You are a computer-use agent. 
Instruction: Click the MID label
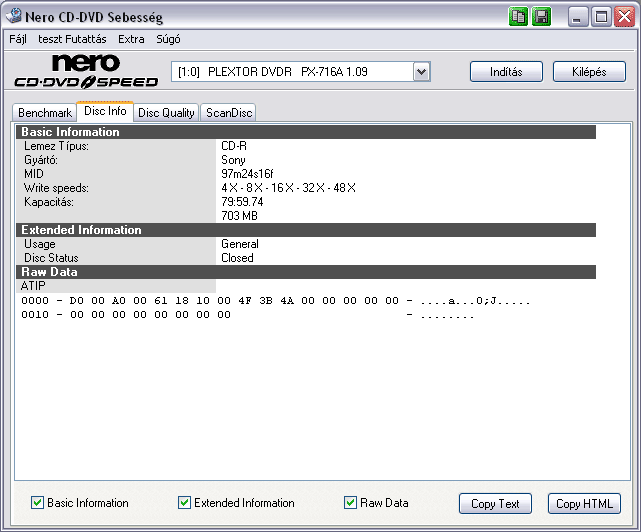[x=34, y=174]
